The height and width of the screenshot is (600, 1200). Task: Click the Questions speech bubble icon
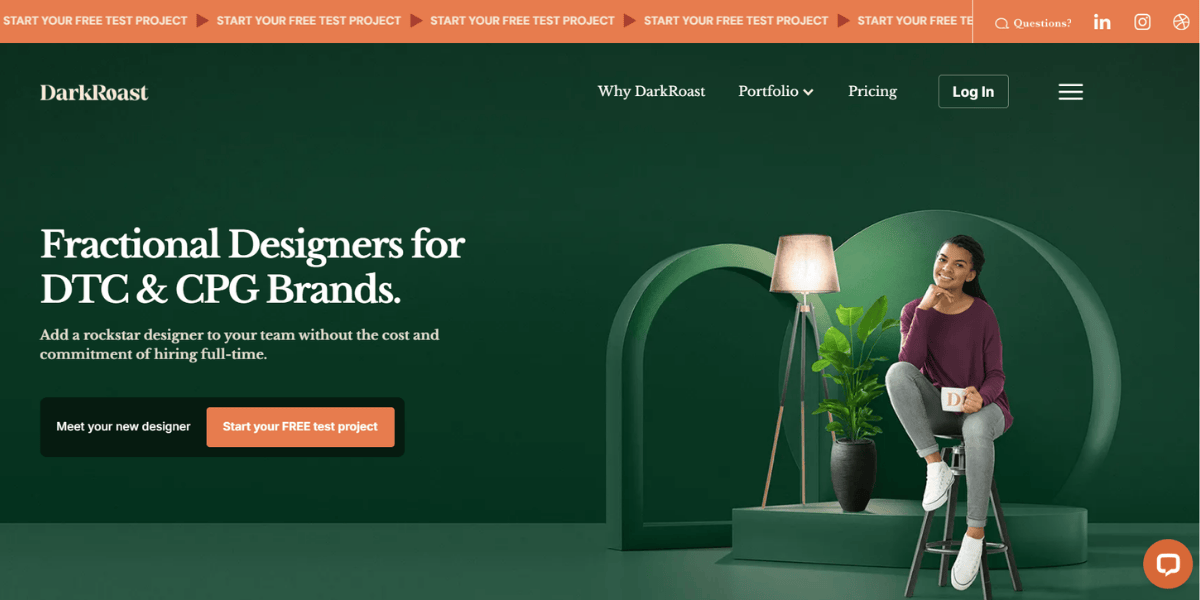point(1002,23)
